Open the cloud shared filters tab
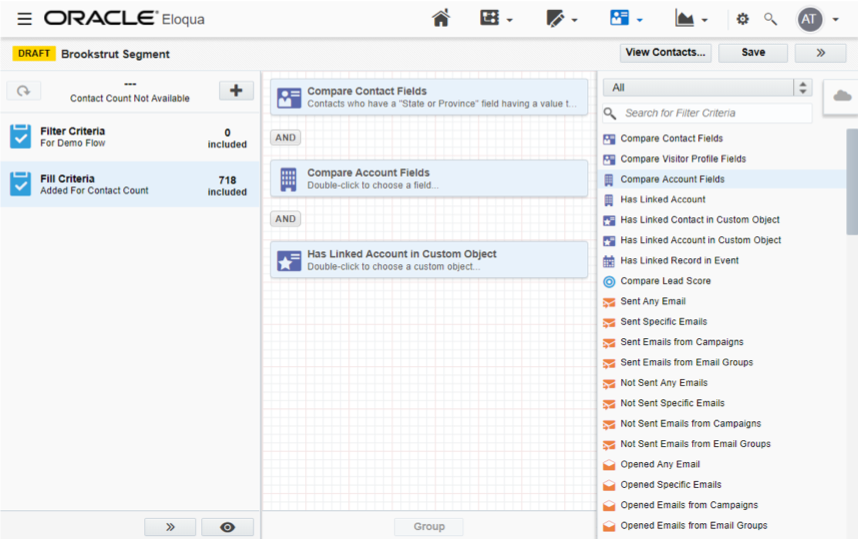The height and width of the screenshot is (539, 858). (x=842, y=96)
